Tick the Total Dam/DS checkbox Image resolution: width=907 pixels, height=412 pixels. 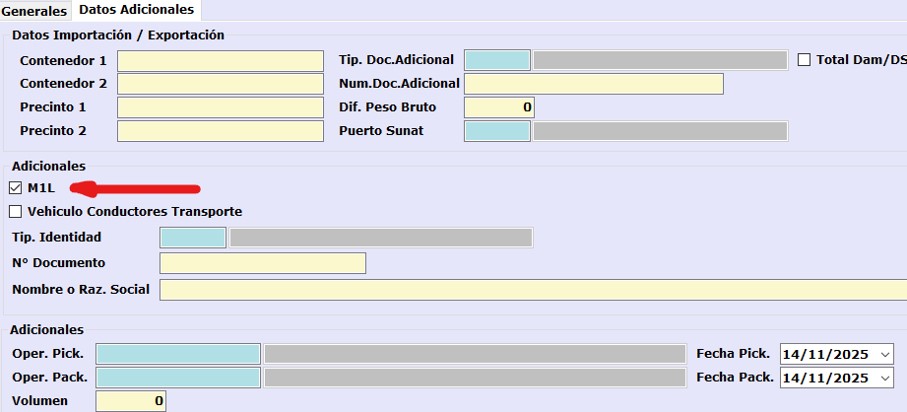(804, 60)
